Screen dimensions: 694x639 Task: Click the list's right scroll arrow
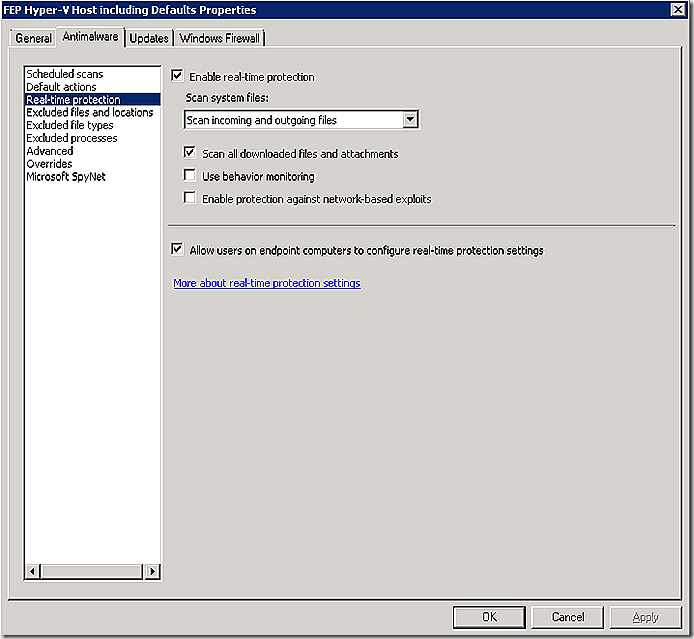(x=152, y=571)
